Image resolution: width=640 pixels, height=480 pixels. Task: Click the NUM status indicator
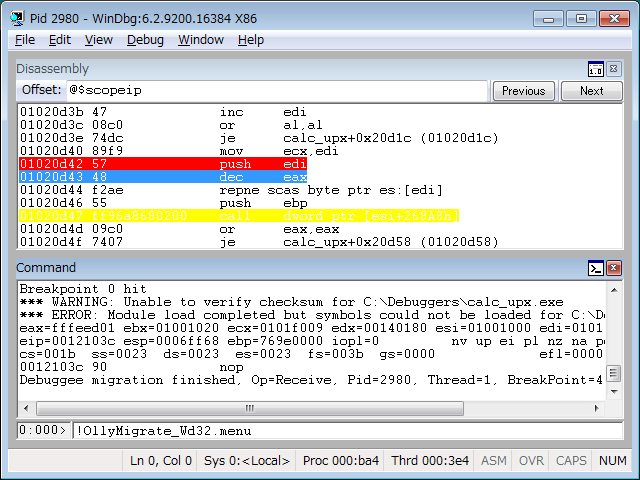pyautogui.click(x=612, y=461)
